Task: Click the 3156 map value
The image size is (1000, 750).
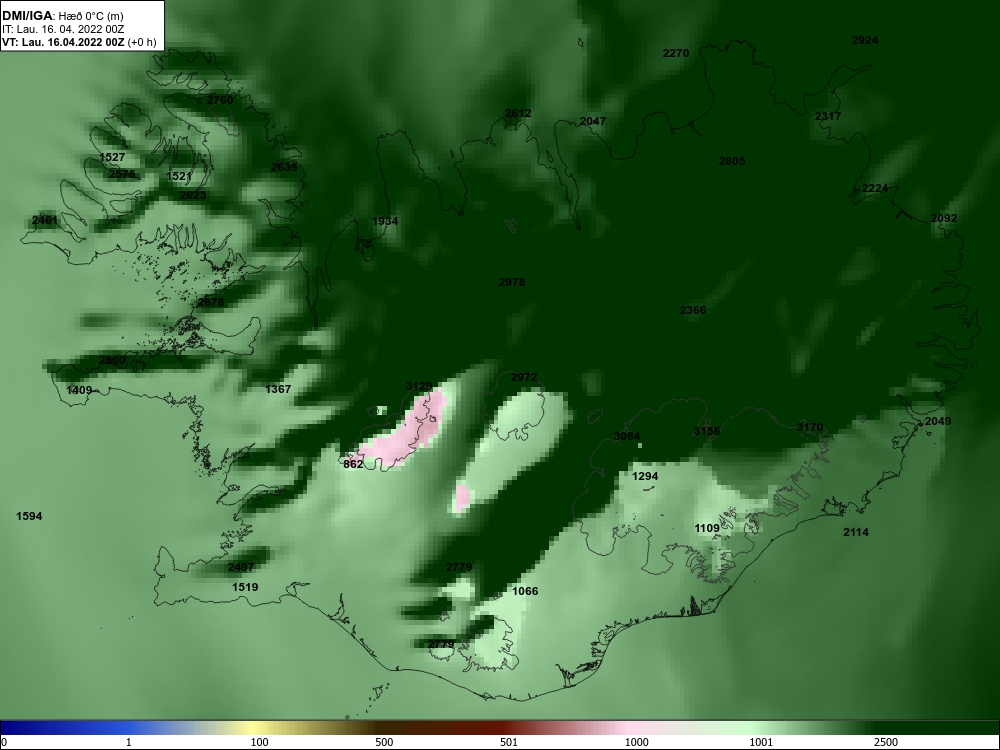Action: (x=707, y=431)
